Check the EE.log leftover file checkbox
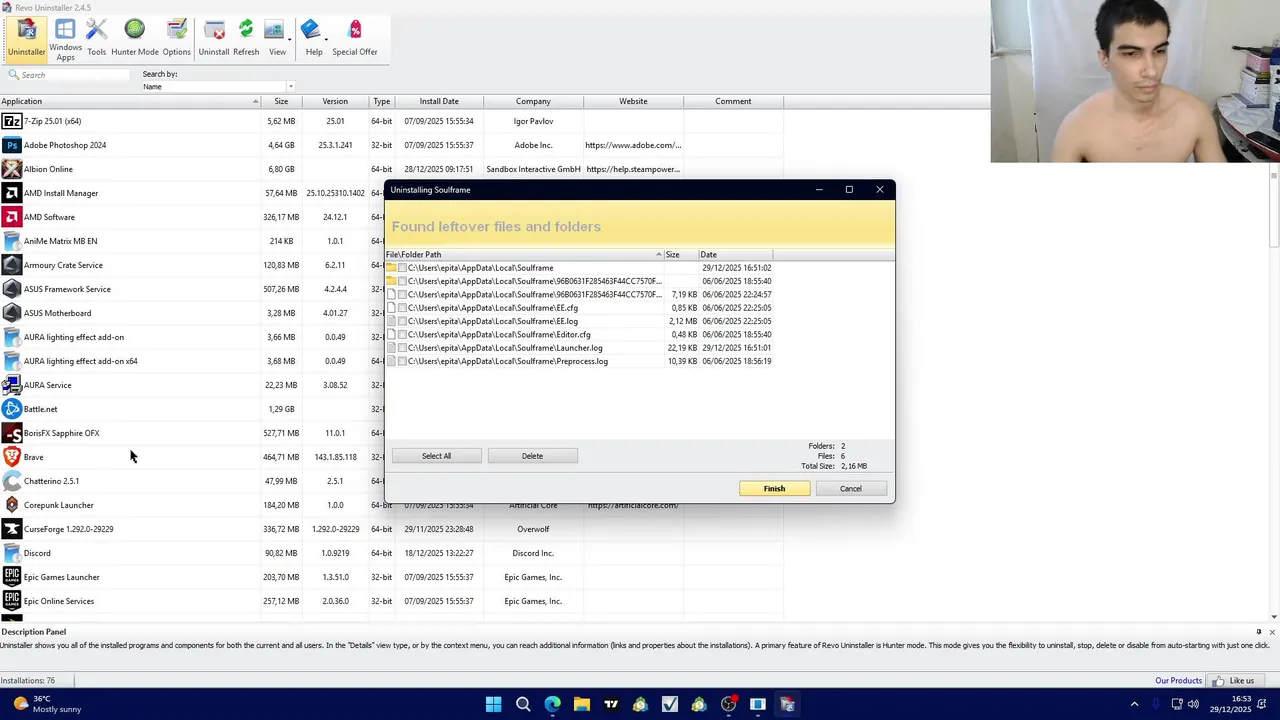 tap(402, 321)
